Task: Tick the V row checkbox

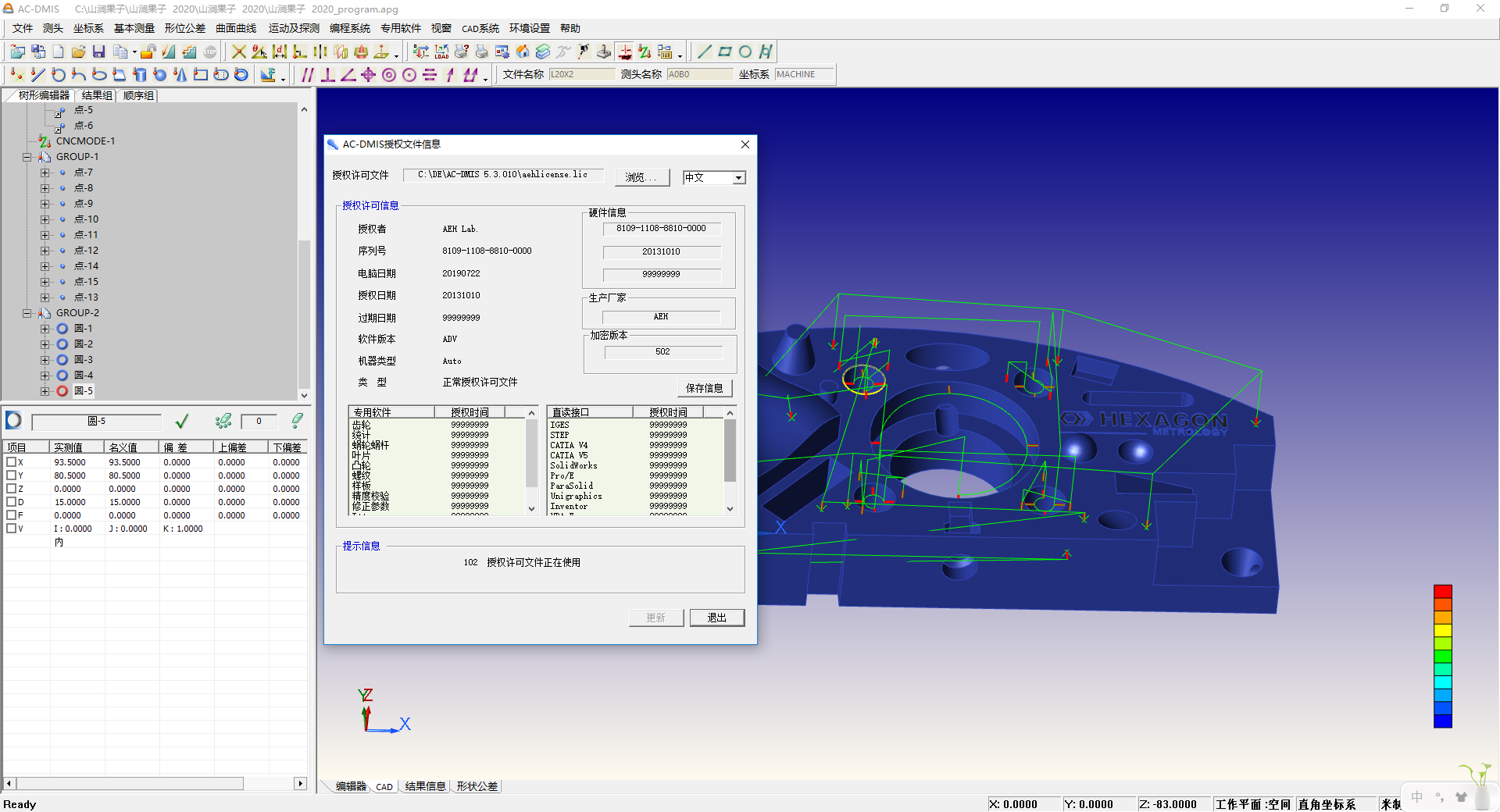Action: point(11,529)
